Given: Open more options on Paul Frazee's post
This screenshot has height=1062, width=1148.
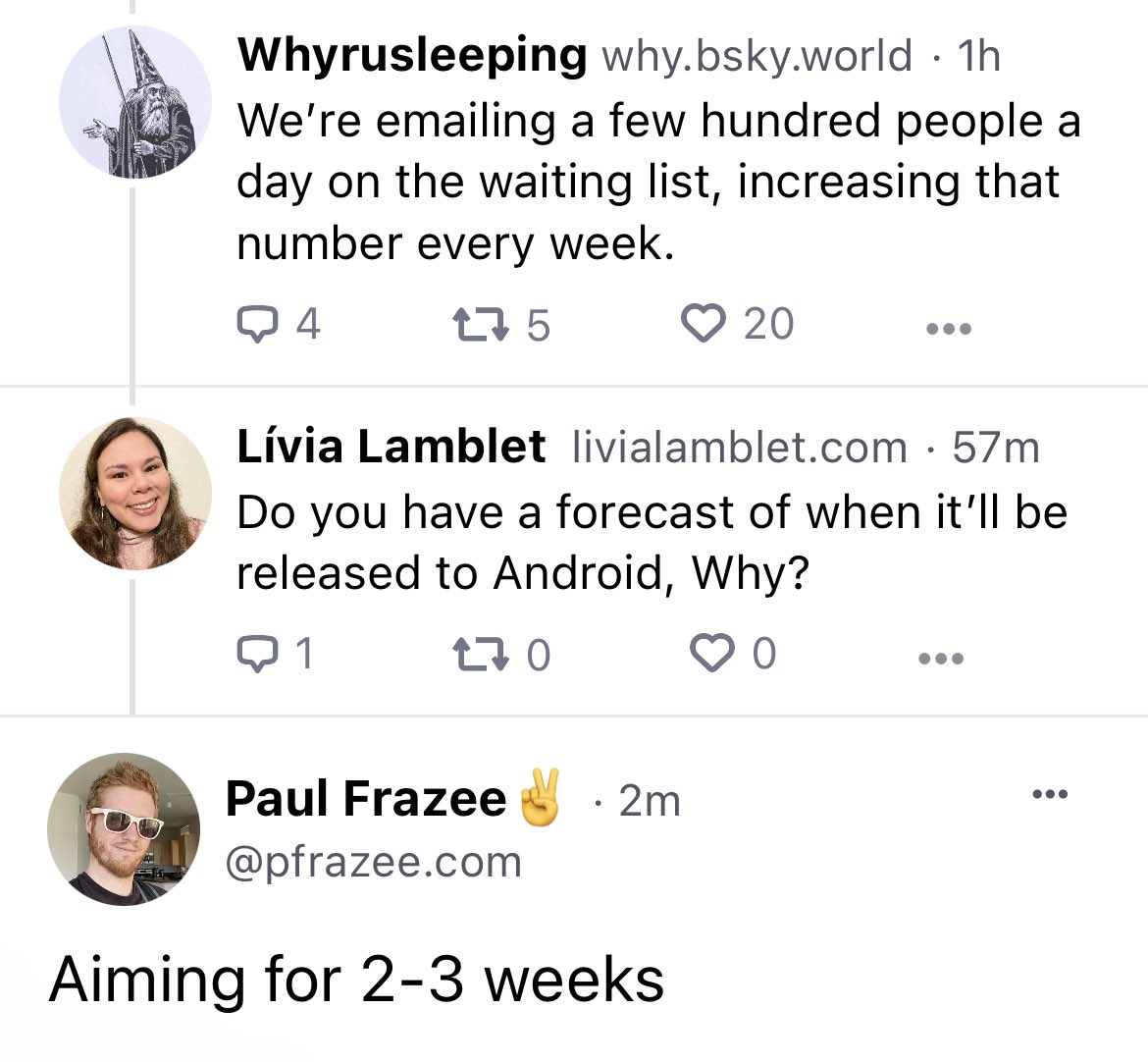Looking at the screenshot, I should [1049, 794].
